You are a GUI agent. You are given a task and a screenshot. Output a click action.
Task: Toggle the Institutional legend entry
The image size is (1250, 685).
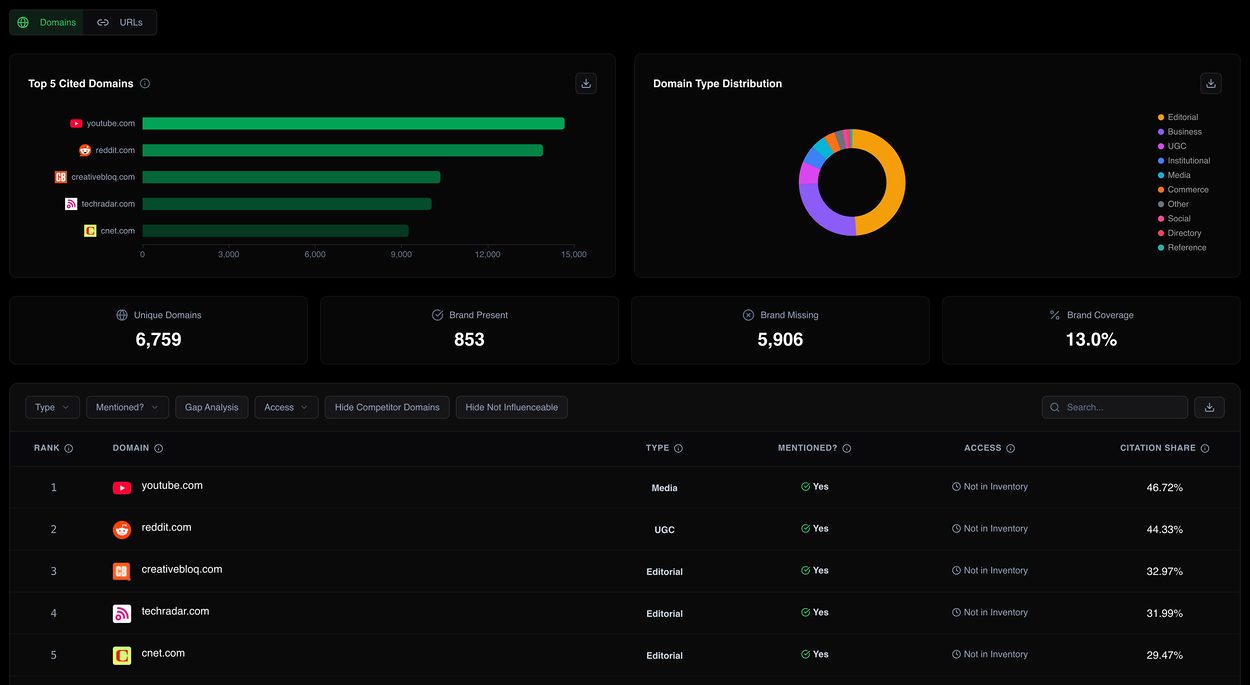click(x=1184, y=161)
